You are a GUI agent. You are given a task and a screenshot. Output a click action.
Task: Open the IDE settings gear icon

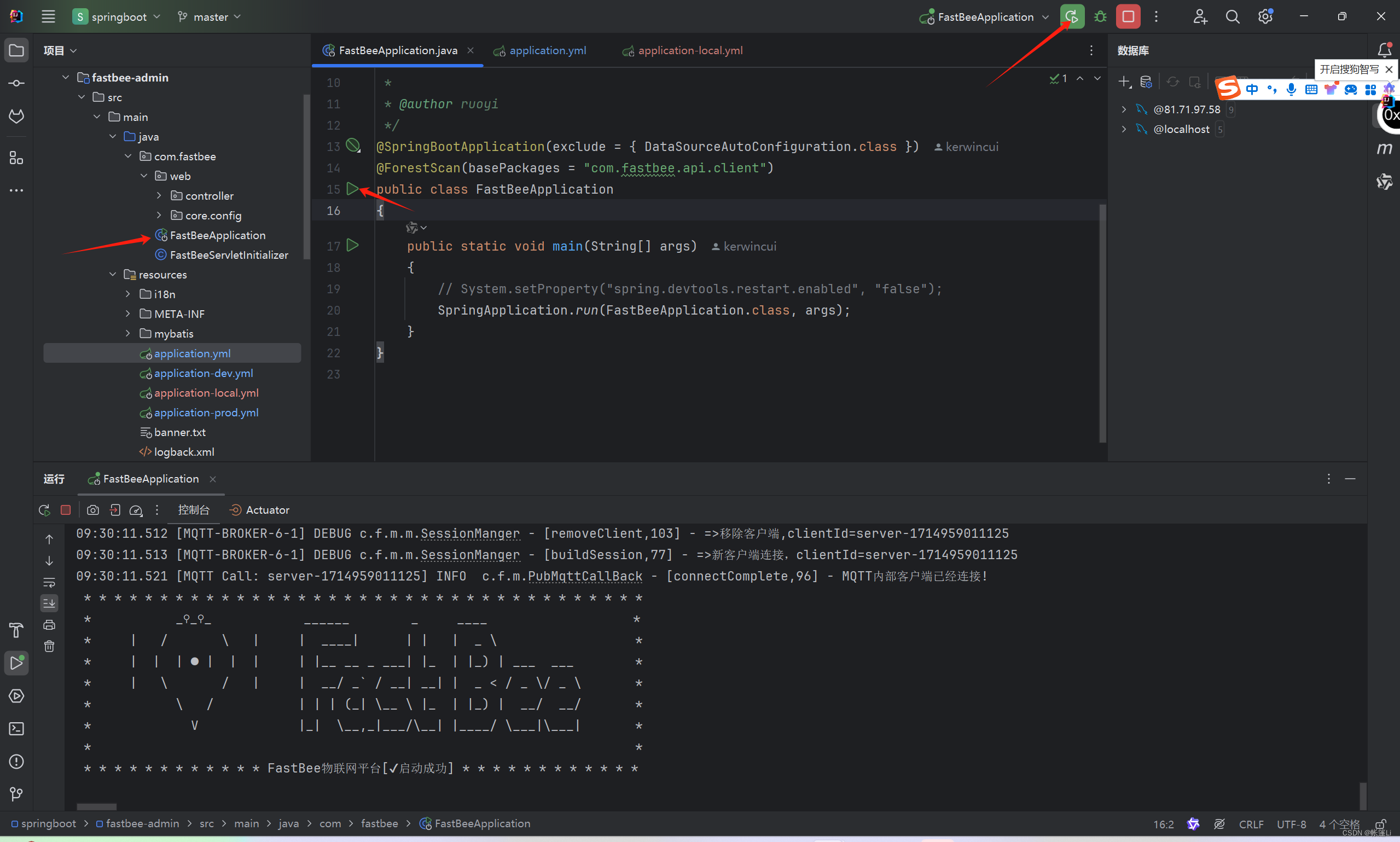coord(1264,16)
